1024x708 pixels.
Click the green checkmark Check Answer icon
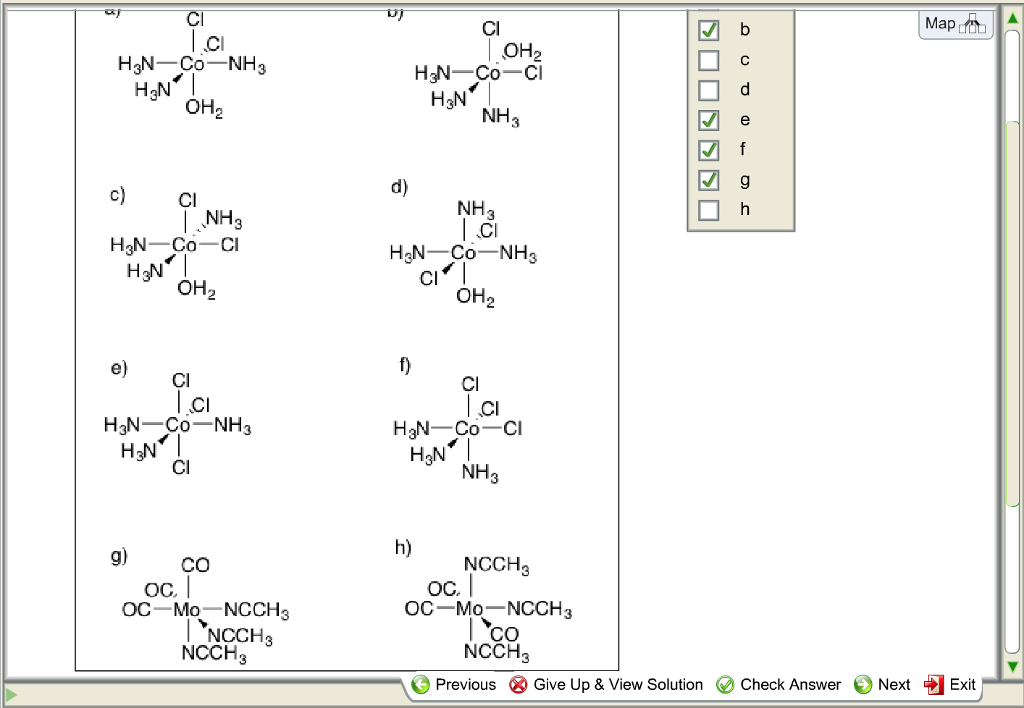[x=725, y=685]
